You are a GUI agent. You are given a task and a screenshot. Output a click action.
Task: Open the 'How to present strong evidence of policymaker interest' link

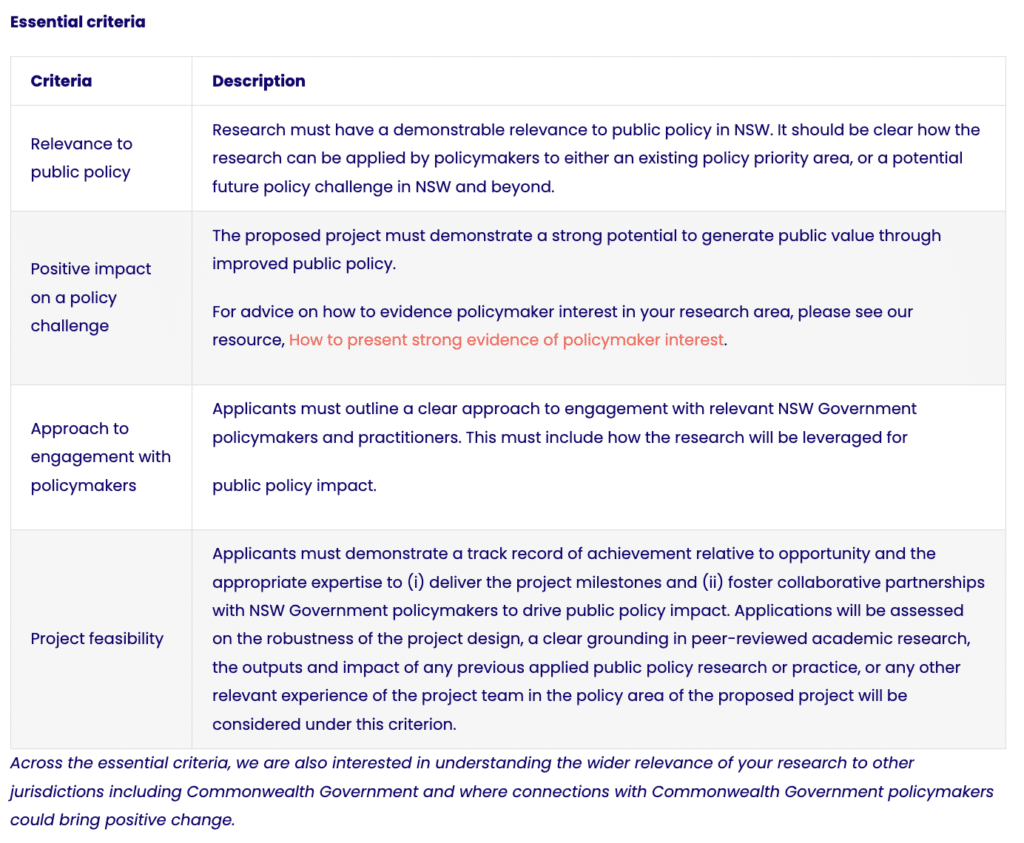[x=506, y=340]
